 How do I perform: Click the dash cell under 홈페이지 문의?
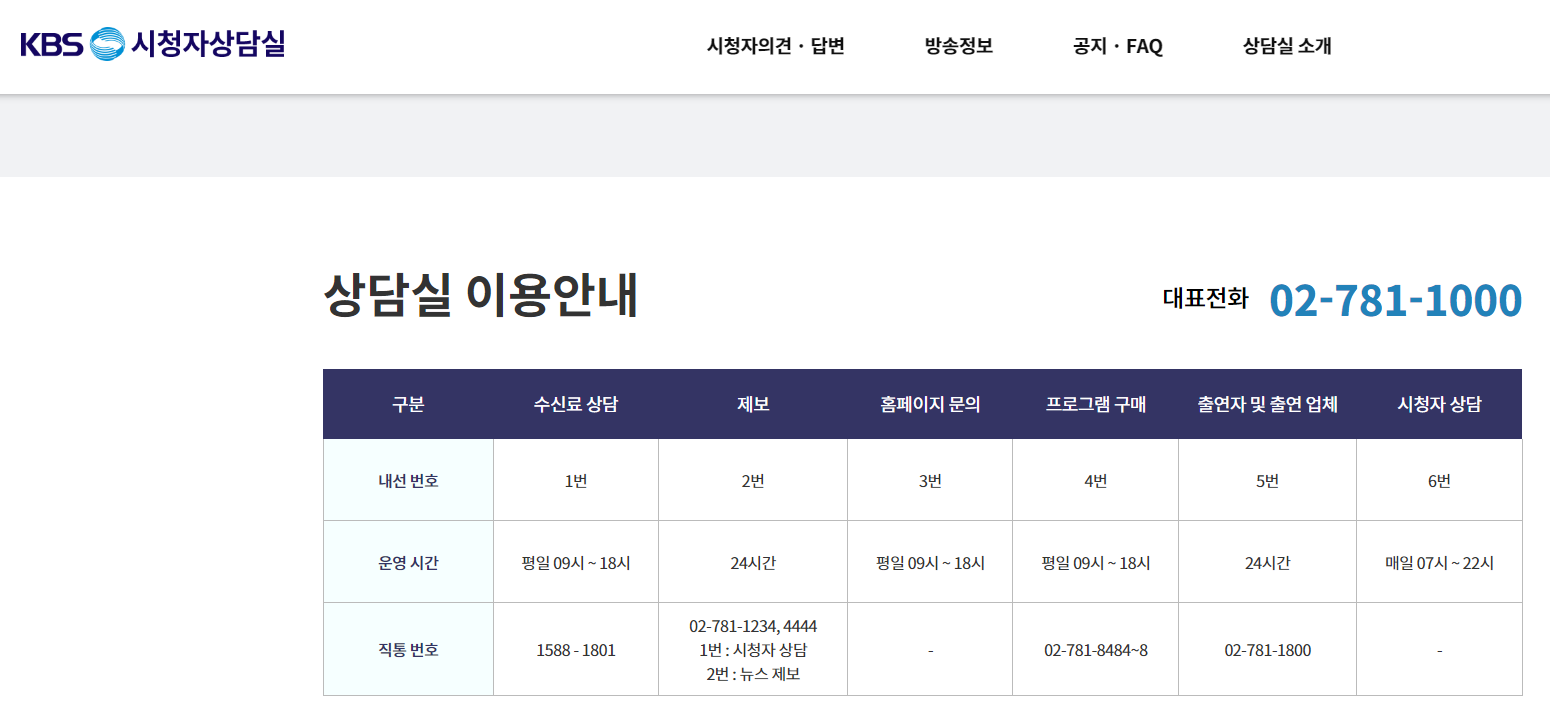930,650
